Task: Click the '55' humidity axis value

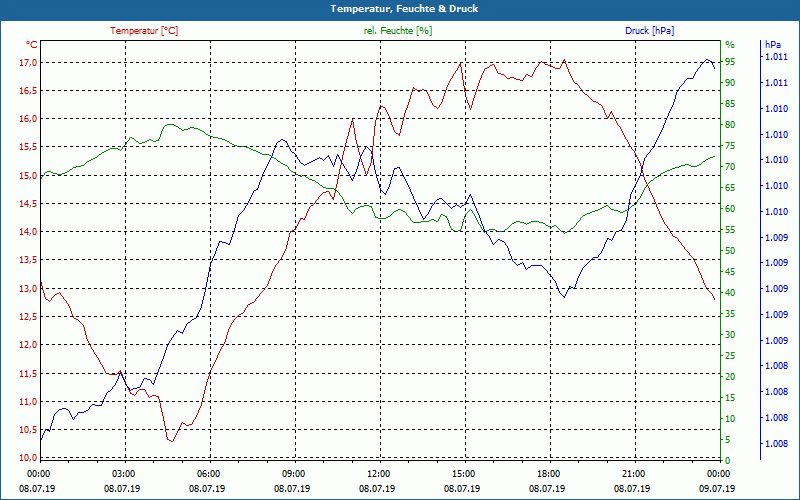Action: [730, 230]
